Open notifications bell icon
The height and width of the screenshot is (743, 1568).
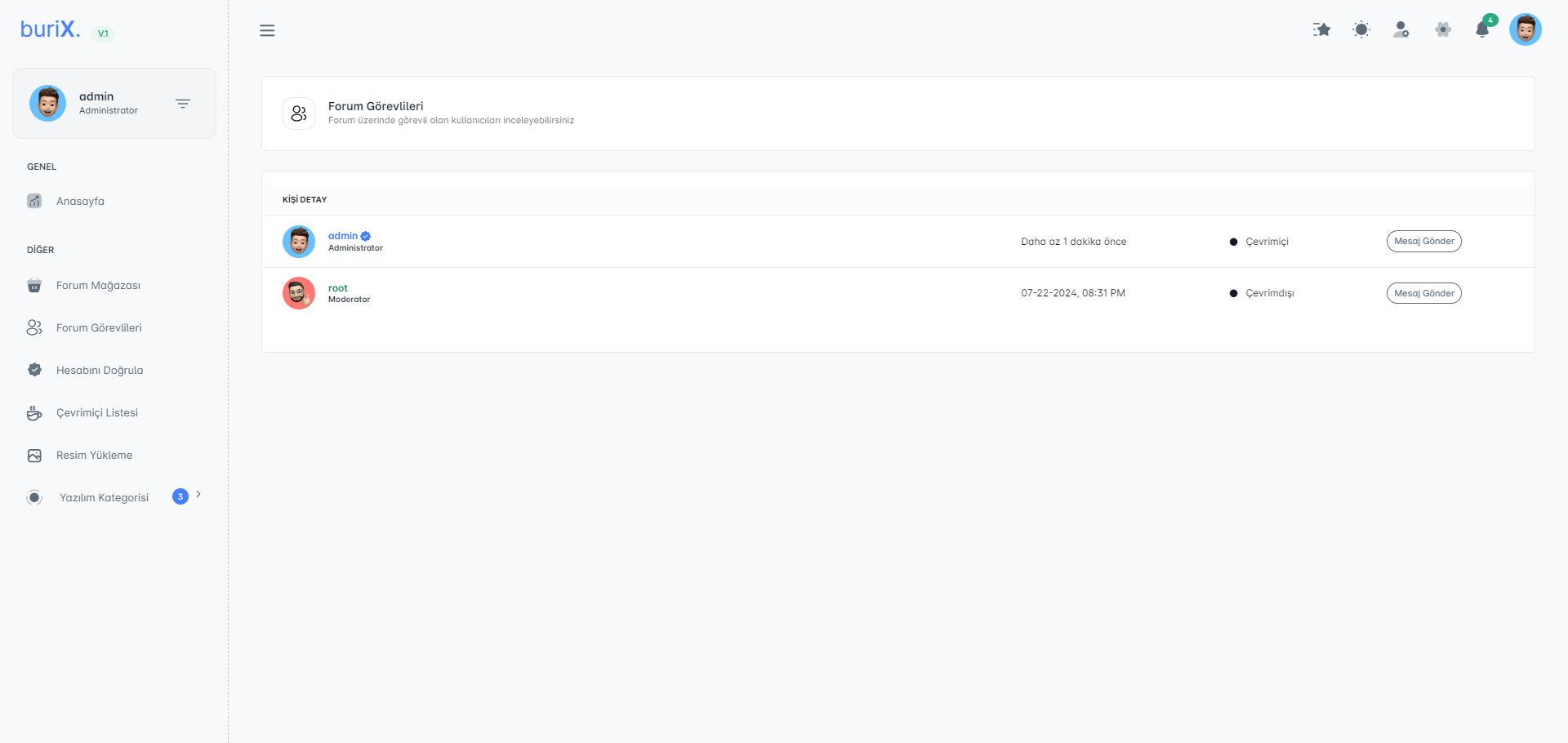point(1482,30)
